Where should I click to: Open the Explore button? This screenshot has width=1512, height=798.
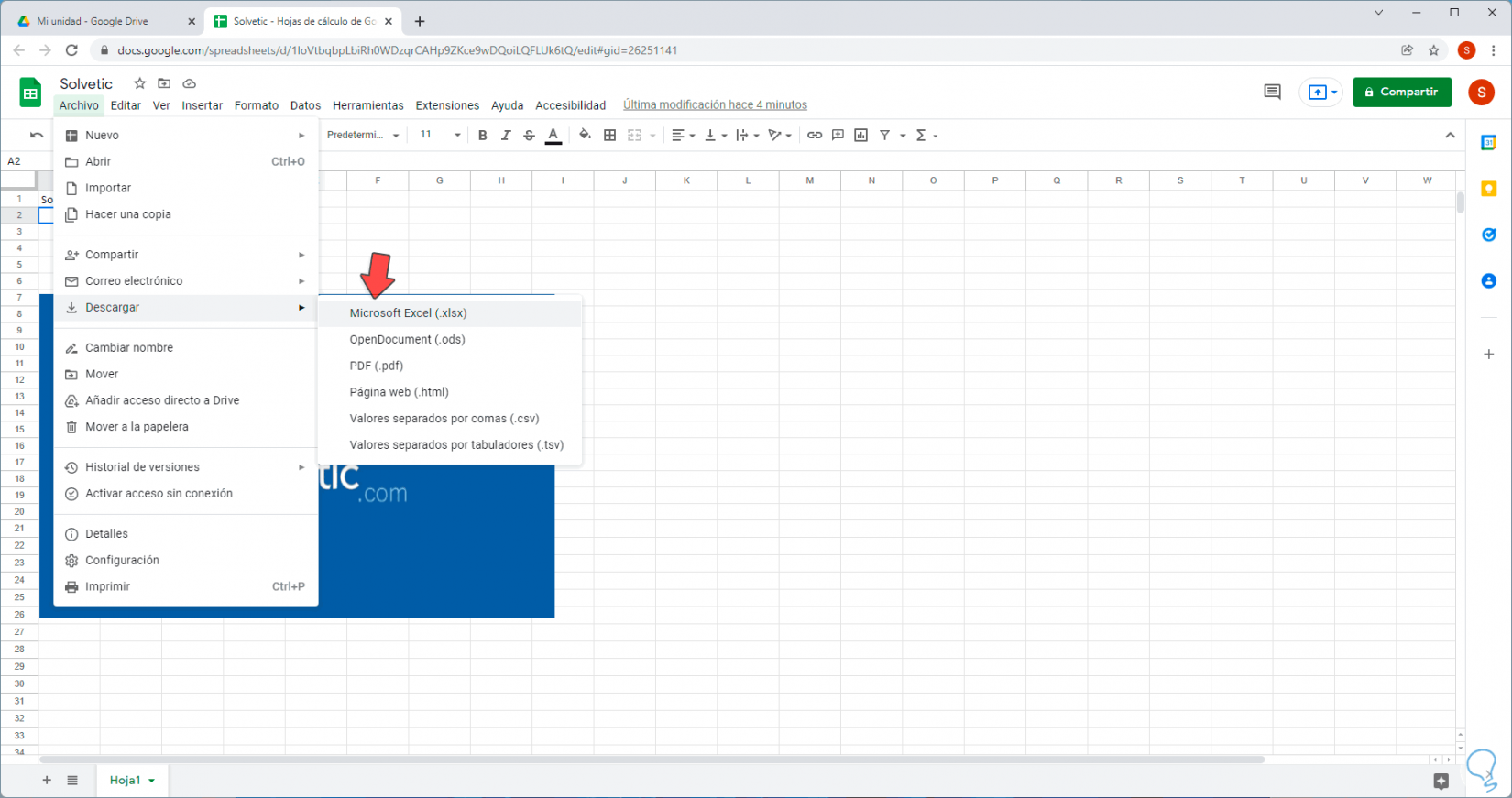[x=1441, y=781]
